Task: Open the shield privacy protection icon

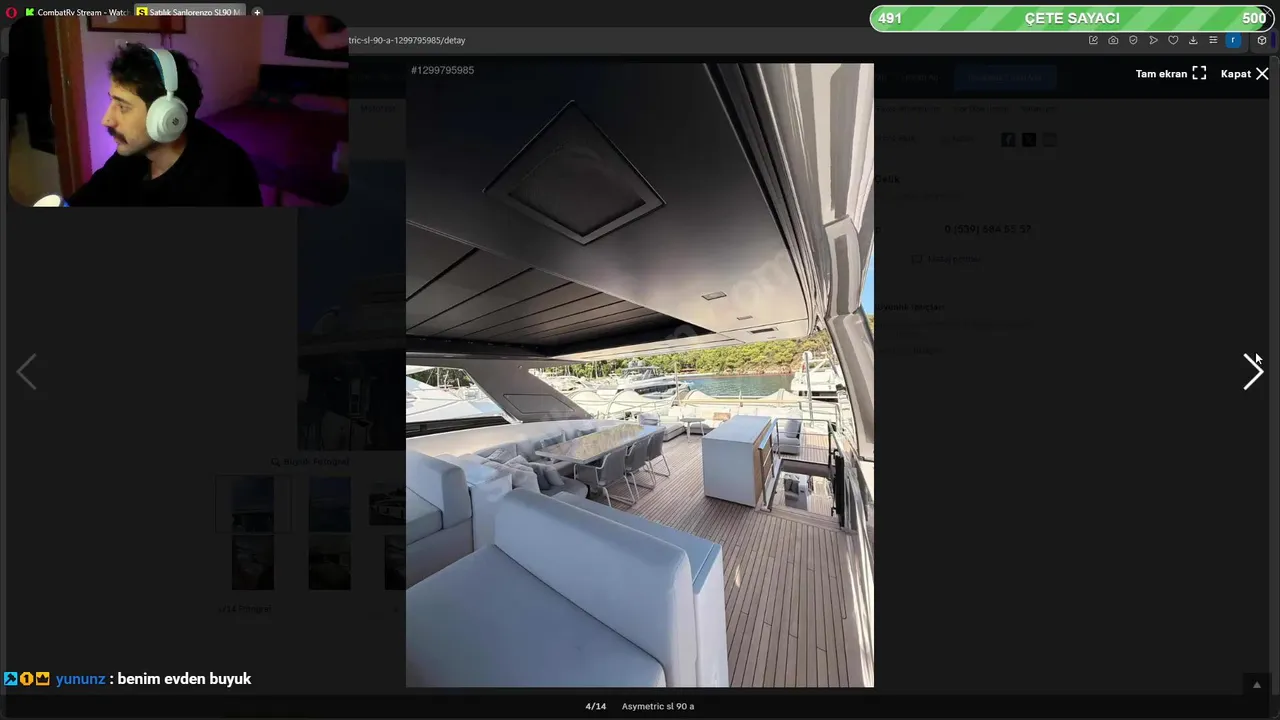Action: (1133, 40)
